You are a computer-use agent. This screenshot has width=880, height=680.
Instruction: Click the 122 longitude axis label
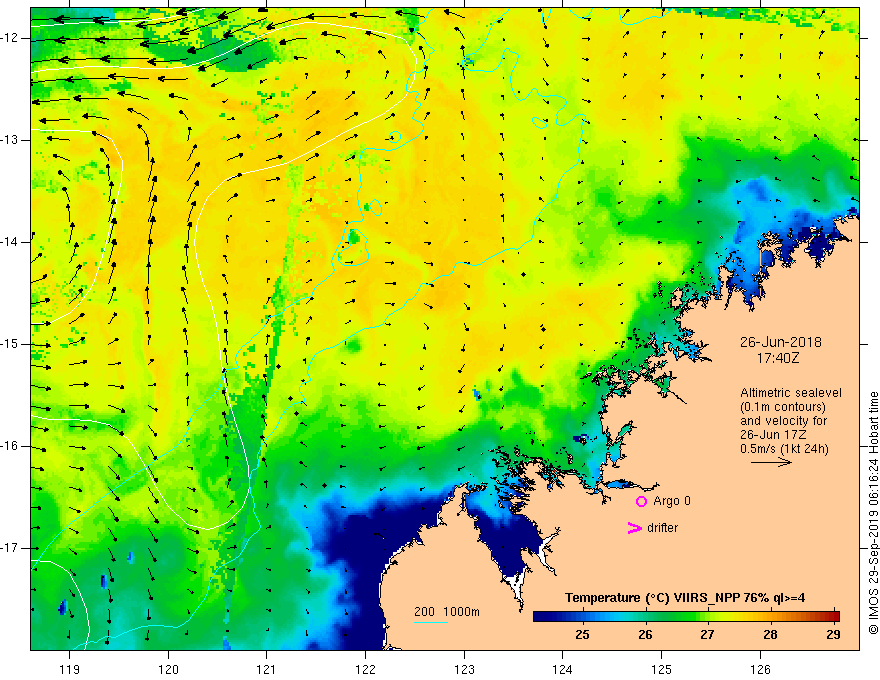pos(365,669)
